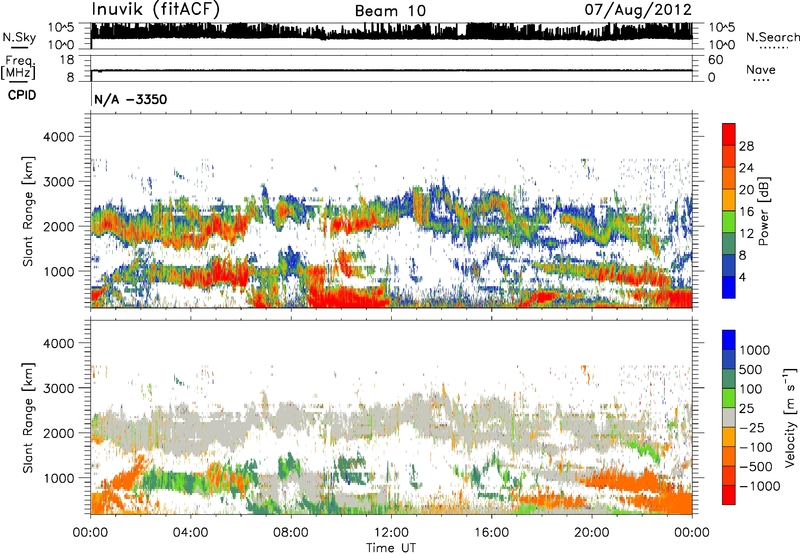
Task: Click the "1000" tick of the Velocity panel axis
Action: pyautogui.click(x=58, y=478)
